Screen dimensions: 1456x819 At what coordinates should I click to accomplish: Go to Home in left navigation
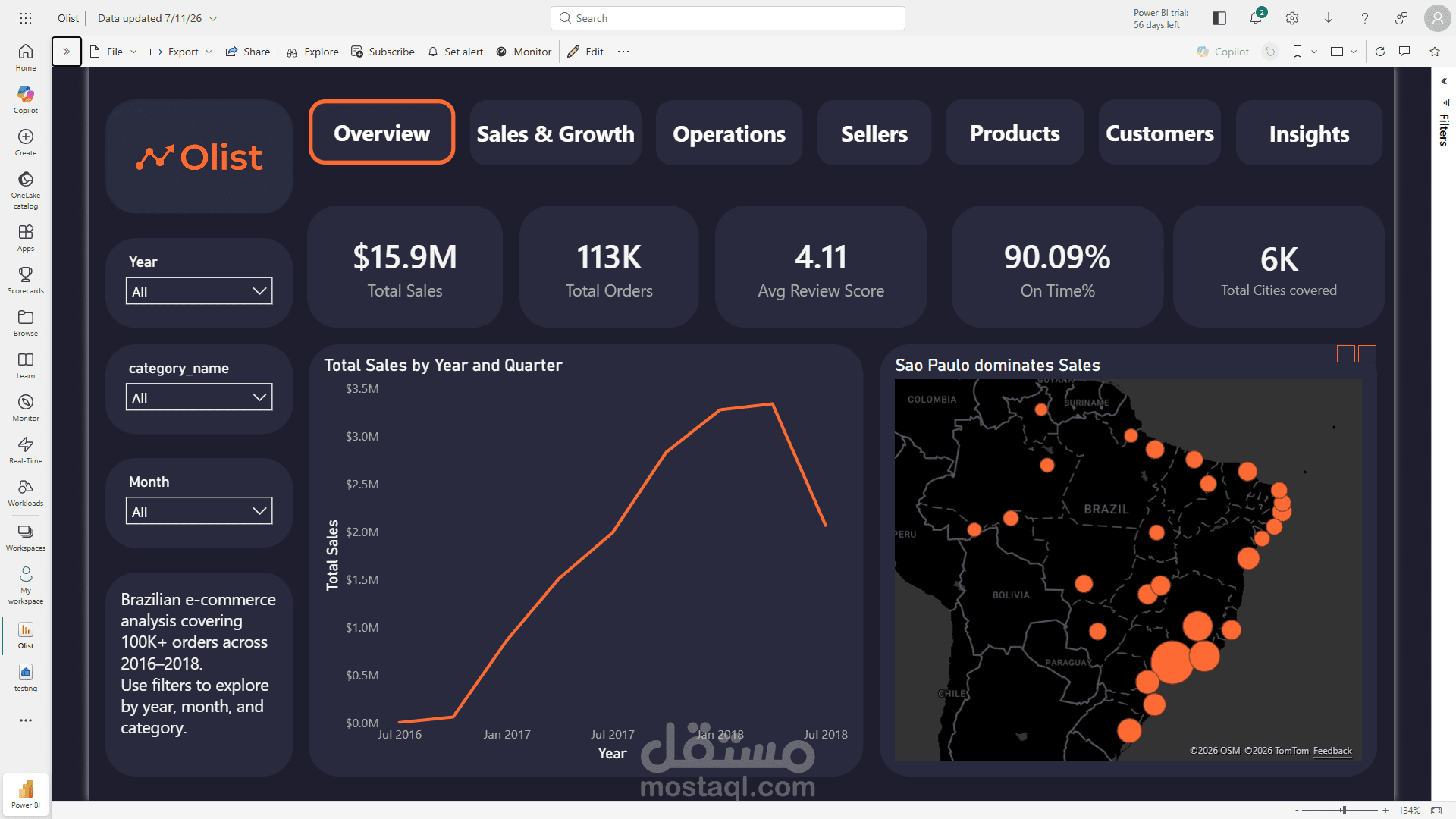pyautogui.click(x=26, y=57)
